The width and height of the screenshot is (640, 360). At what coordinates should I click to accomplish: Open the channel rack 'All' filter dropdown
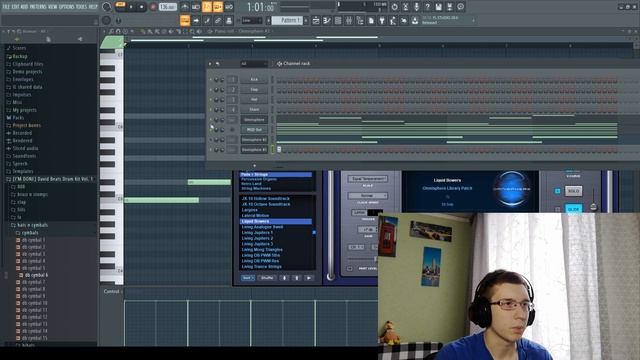click(253, 64)
